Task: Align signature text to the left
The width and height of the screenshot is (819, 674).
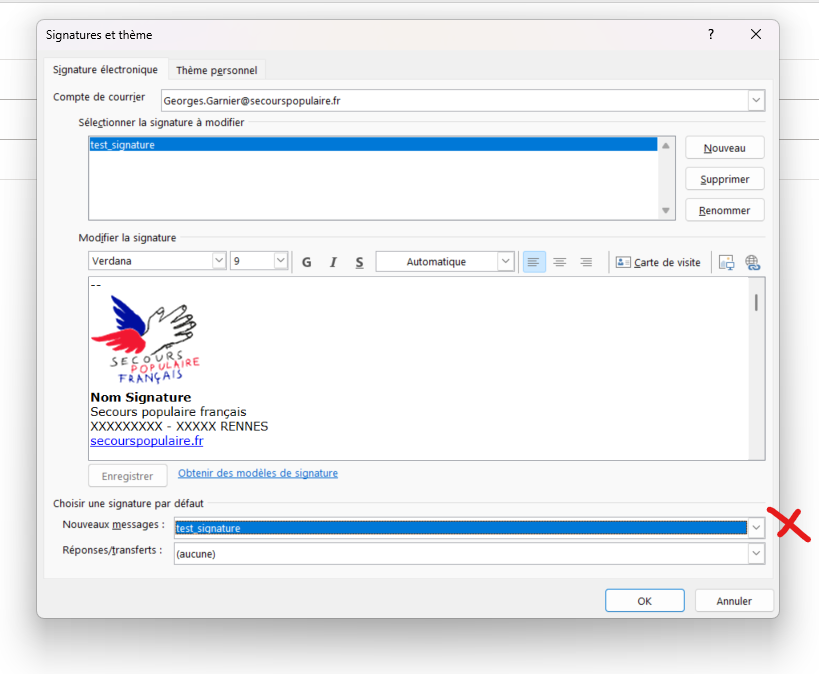Action: tap(534, 262)
